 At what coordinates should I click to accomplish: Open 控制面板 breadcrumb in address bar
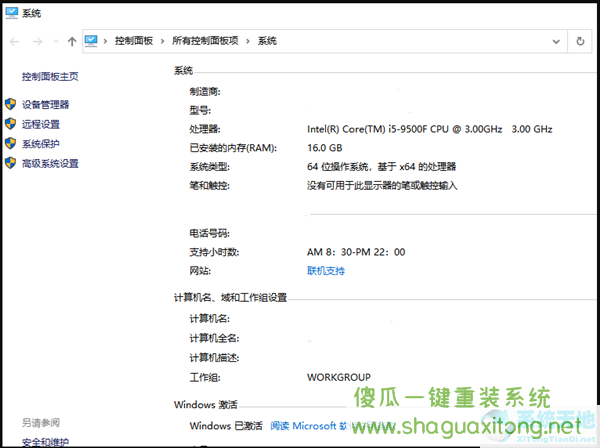134,41
